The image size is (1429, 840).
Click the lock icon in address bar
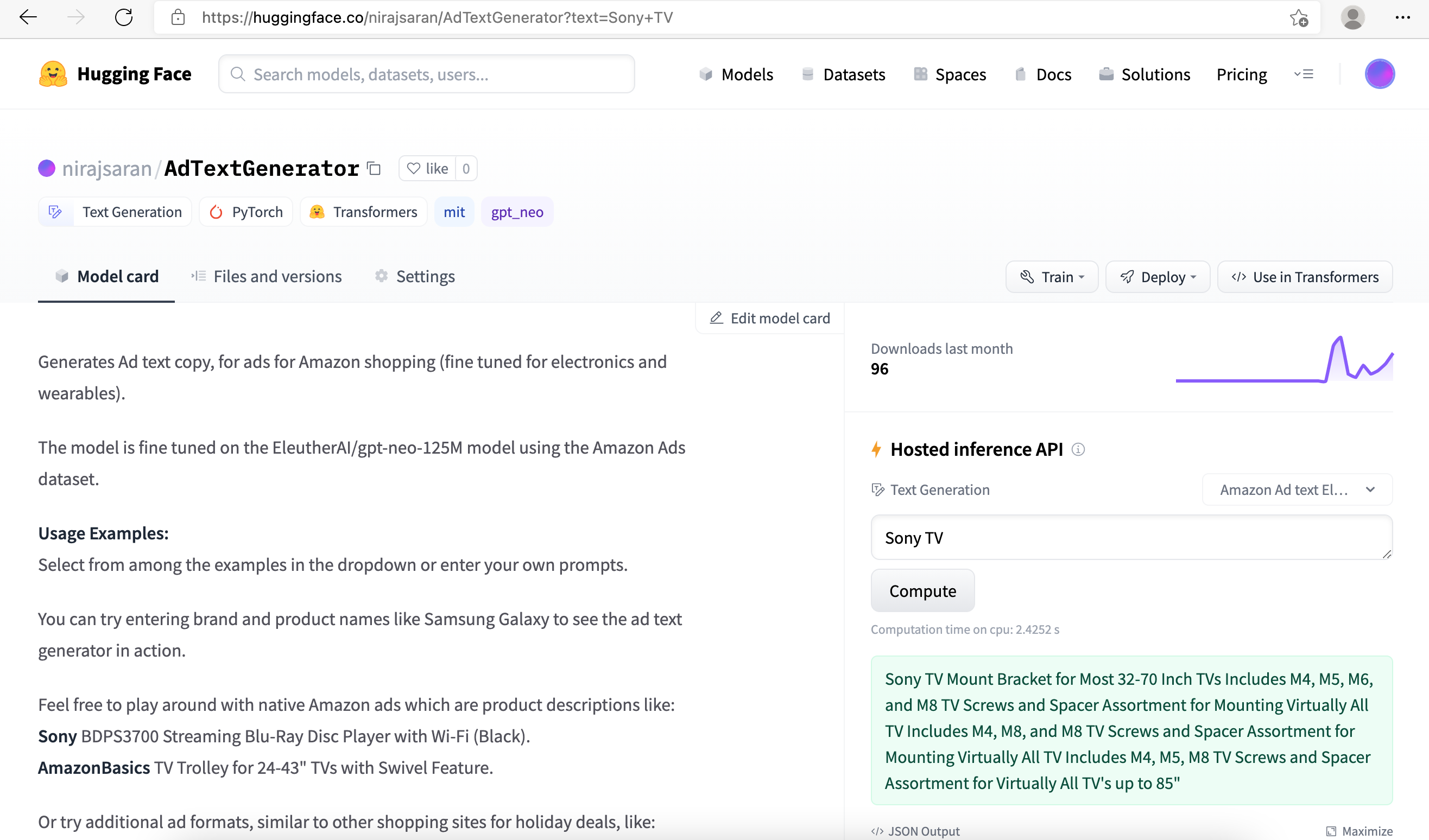(178, 17)
